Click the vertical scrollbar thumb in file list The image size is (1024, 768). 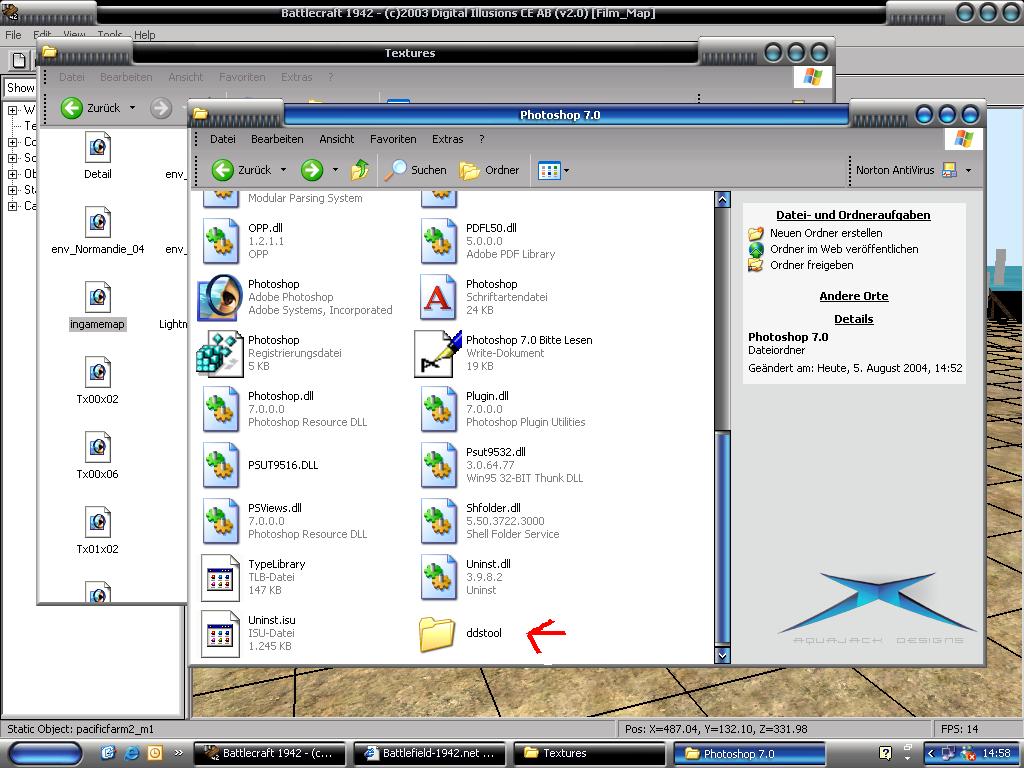tap(722, 537)
